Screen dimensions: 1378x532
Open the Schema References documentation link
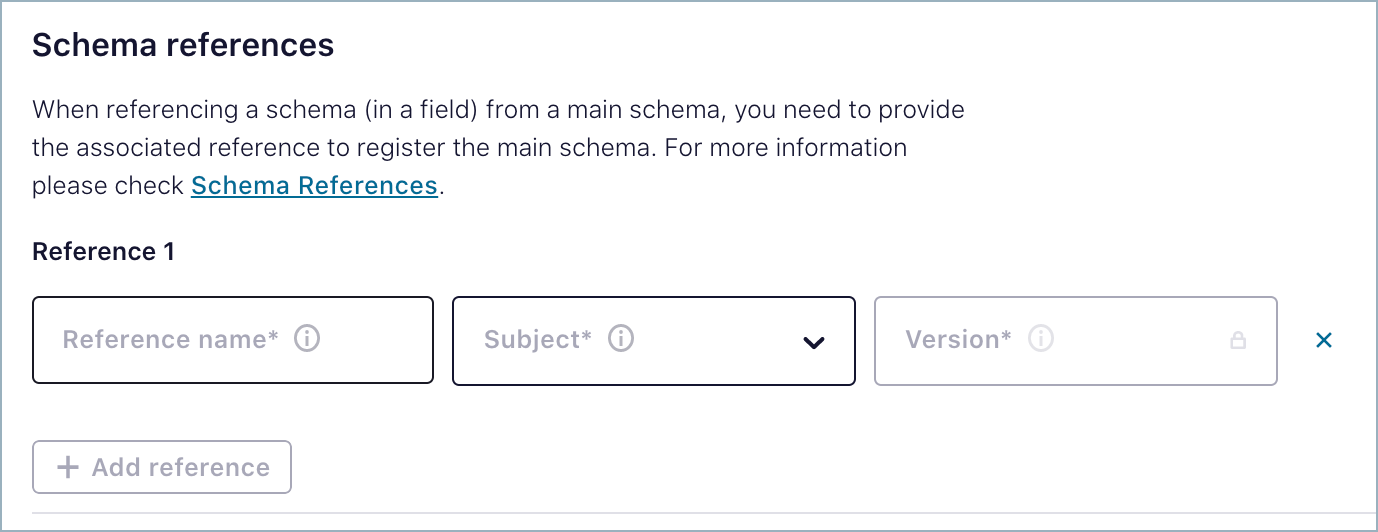click(x=314, y=186)
